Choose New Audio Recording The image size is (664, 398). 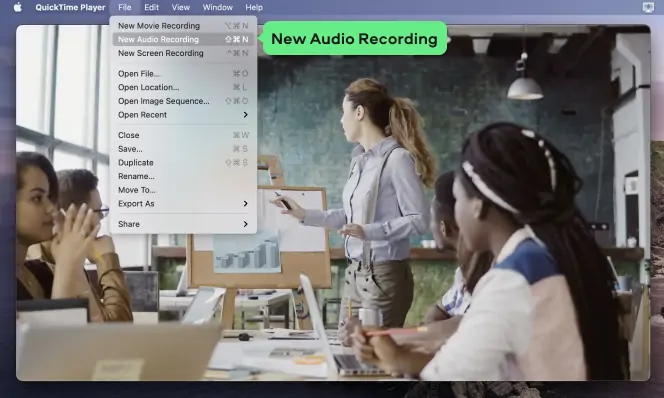[183, 39]
